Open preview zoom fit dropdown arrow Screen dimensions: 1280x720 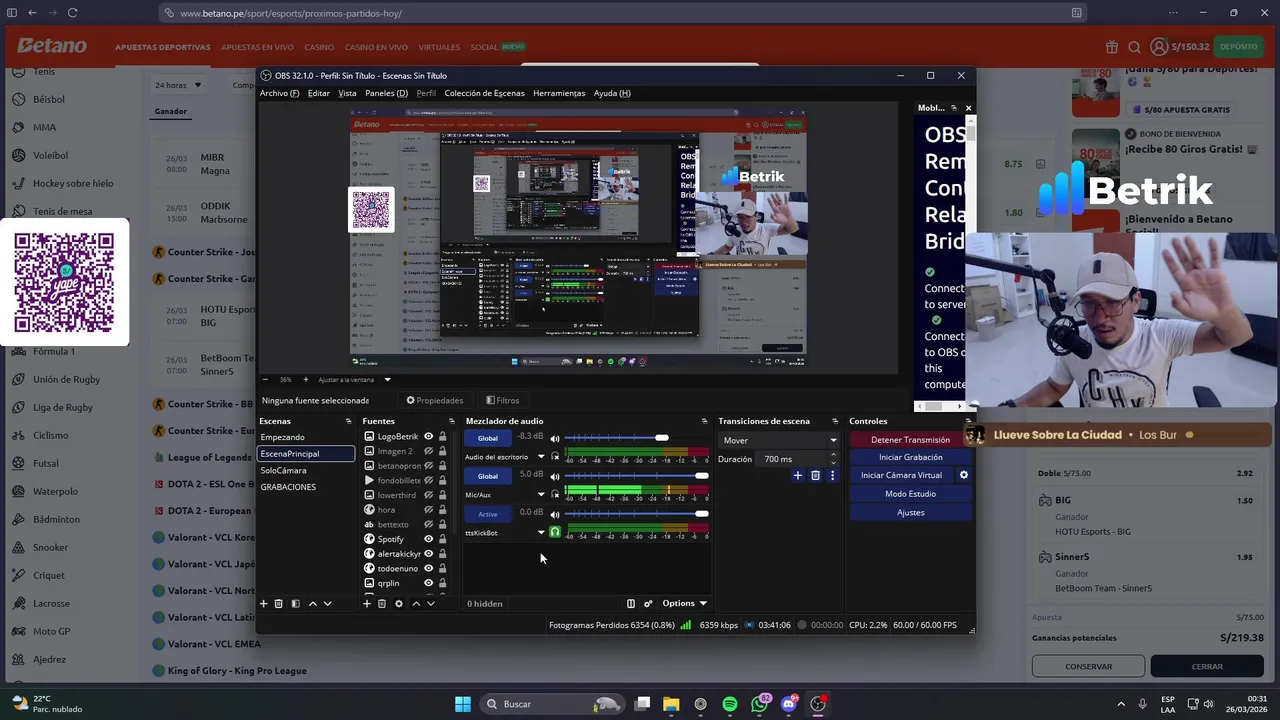(x=387, y=380)
